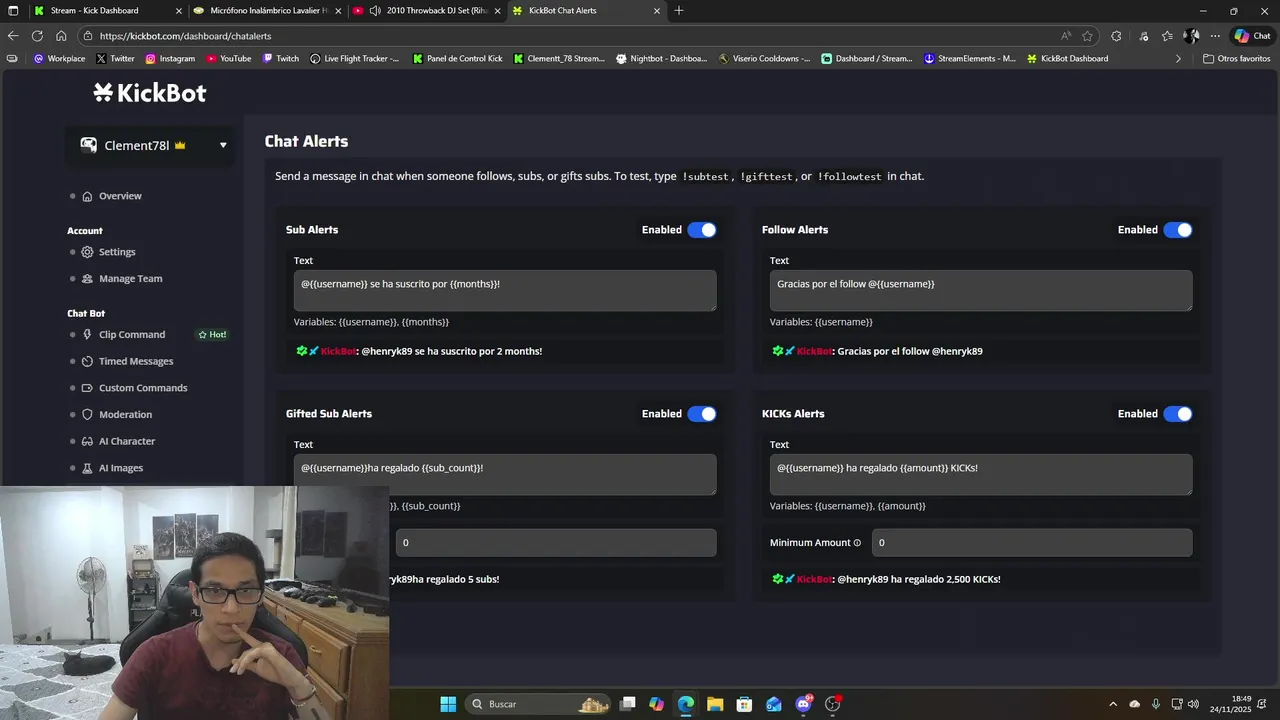Open browser settings three-dots menu
1280x720 pixels.
pos(1215,36)
